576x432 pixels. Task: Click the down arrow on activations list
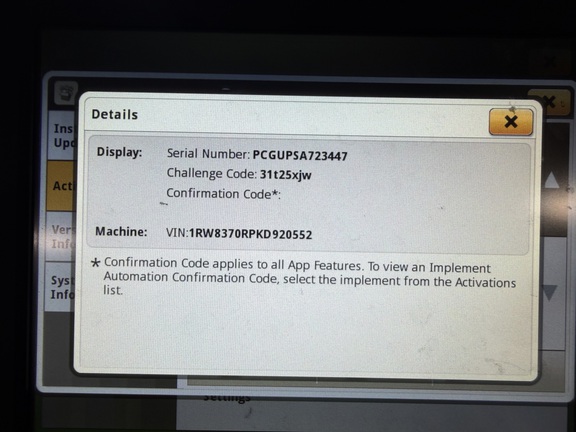(x=551, y=292)
